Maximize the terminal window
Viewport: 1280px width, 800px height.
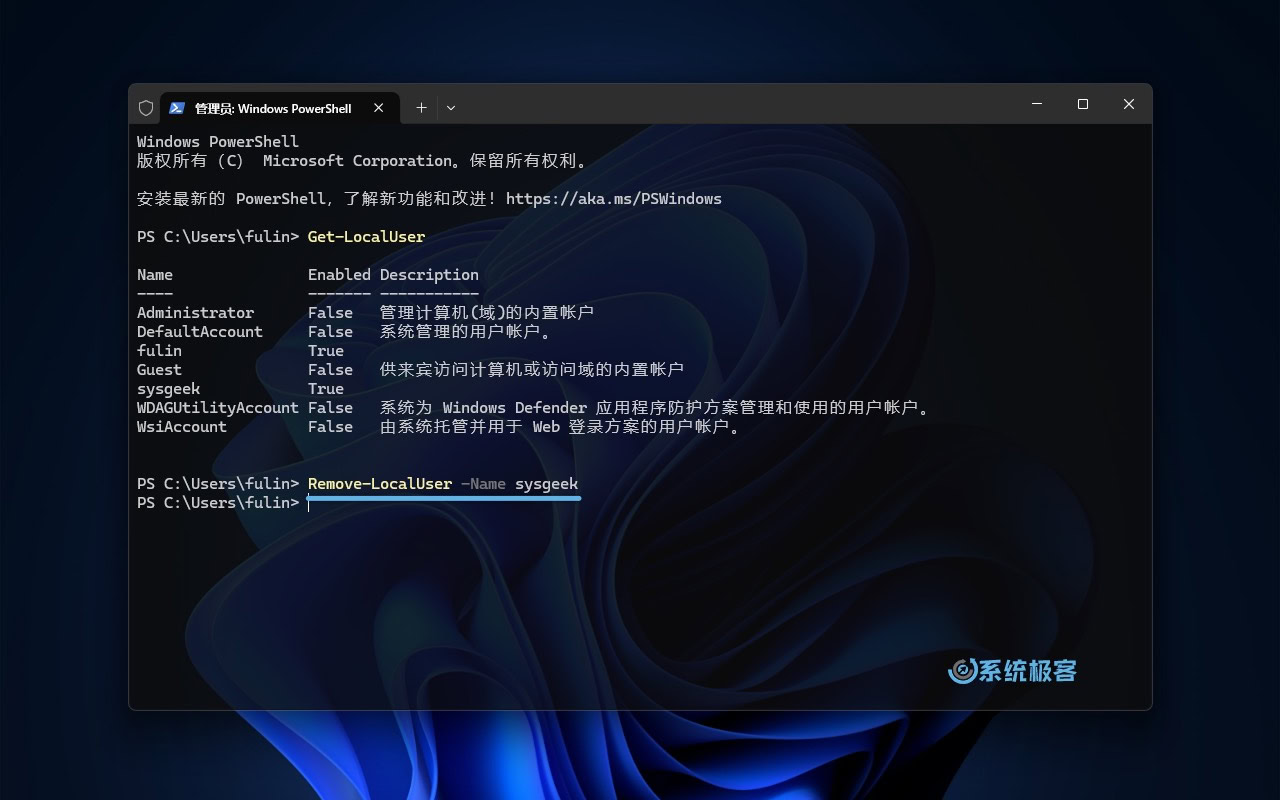pos(1083,104)
